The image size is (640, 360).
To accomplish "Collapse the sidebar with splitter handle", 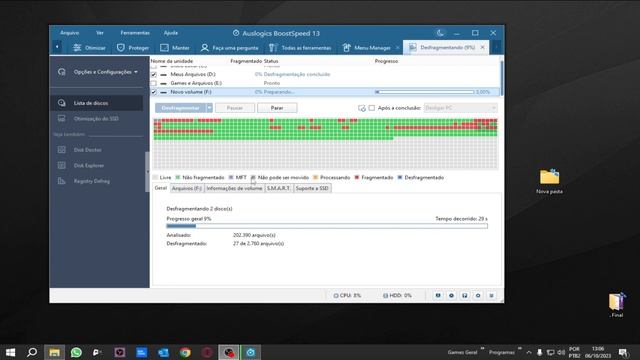I will (x=147, y=172).
